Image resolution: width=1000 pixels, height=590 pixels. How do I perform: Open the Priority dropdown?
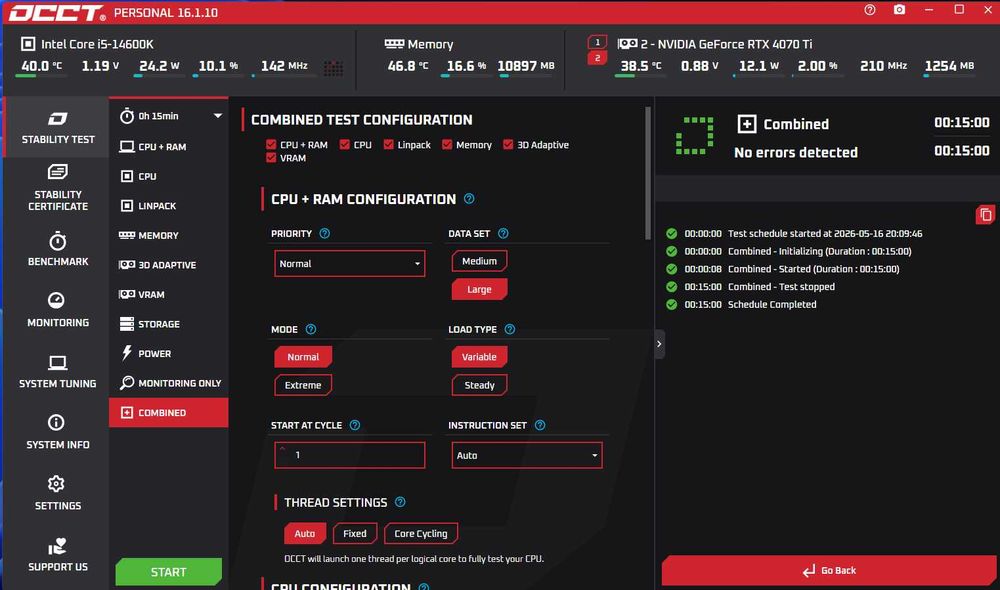pos(349,263)
